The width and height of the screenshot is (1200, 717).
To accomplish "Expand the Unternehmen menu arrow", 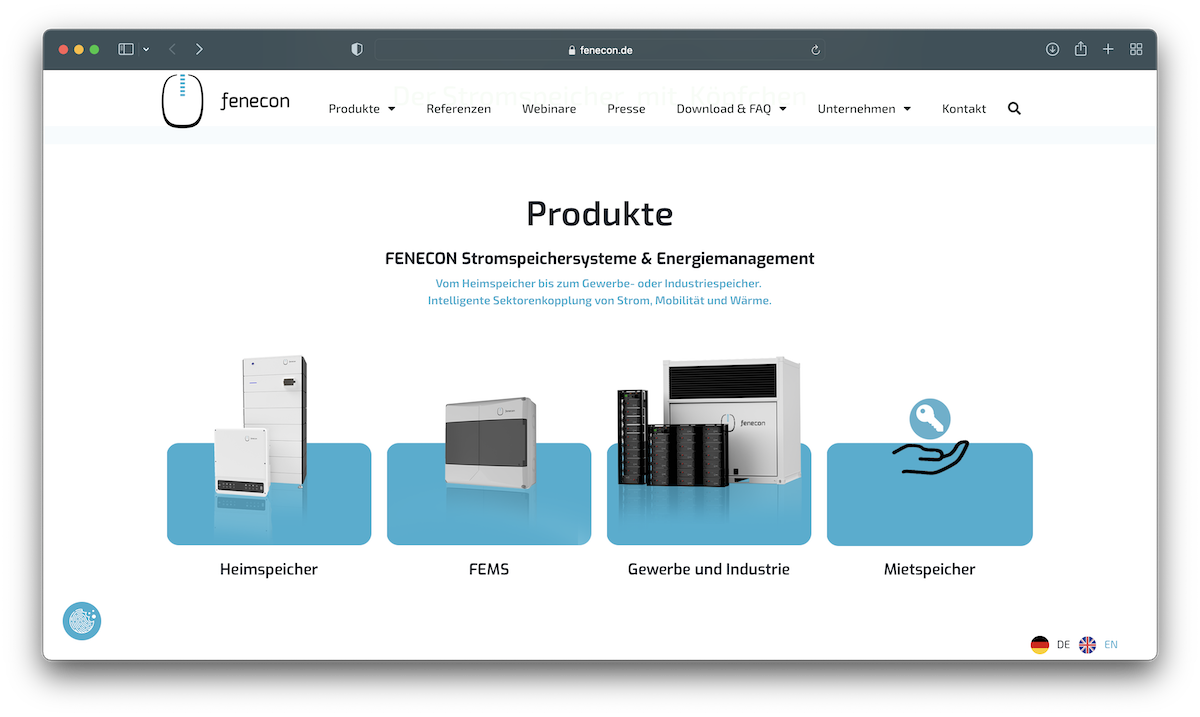I will pos(907,109).
